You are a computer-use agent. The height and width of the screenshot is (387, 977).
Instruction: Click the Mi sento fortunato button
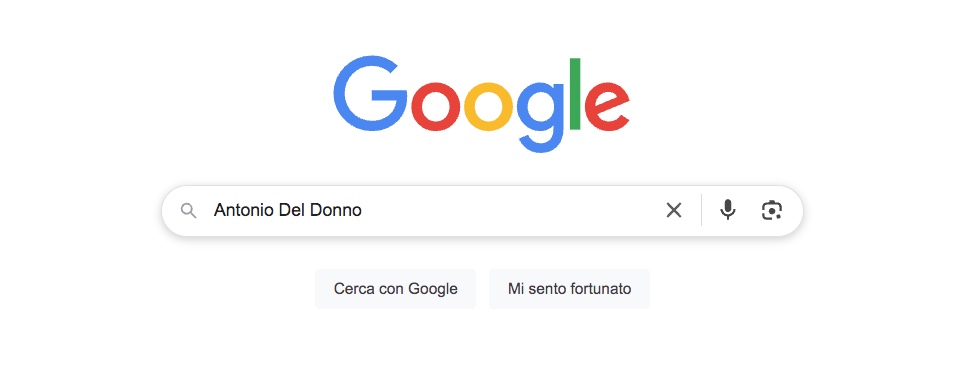click(x=570, y=289)
